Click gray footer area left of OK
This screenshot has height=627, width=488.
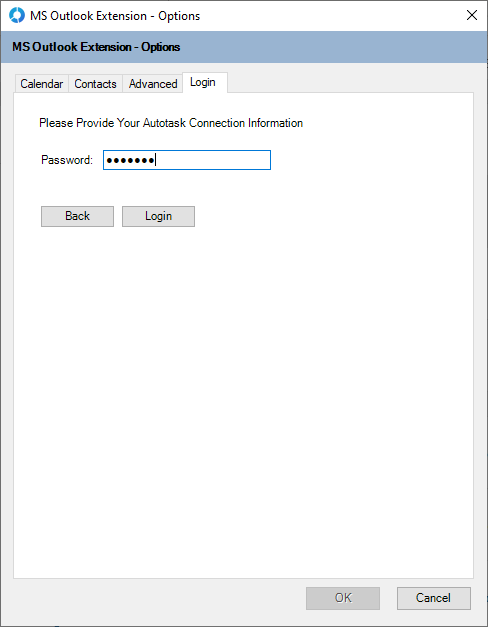click(160, 598)
